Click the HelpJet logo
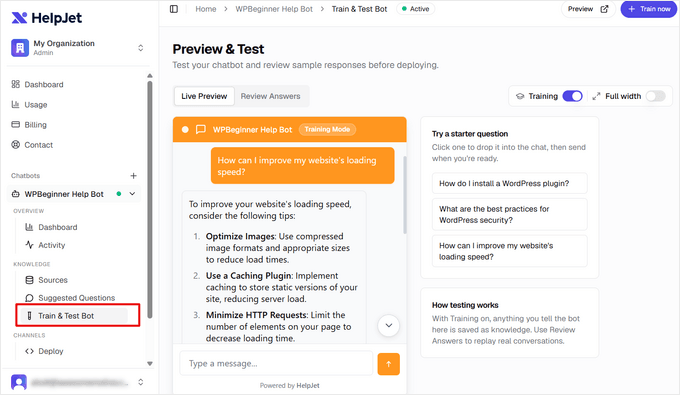 coord(46,18)
